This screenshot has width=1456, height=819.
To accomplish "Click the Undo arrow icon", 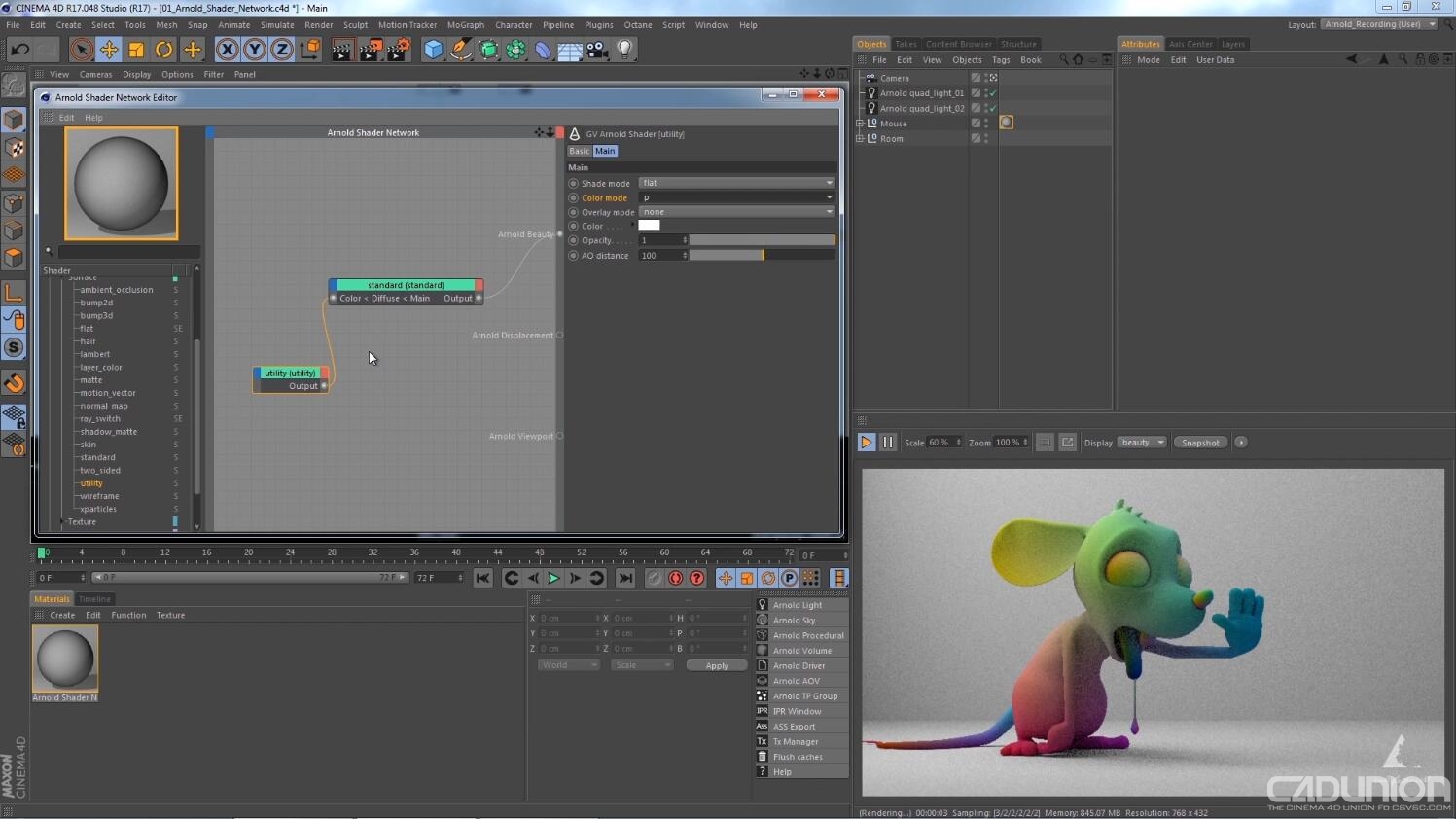I will [x=19, y=50].
